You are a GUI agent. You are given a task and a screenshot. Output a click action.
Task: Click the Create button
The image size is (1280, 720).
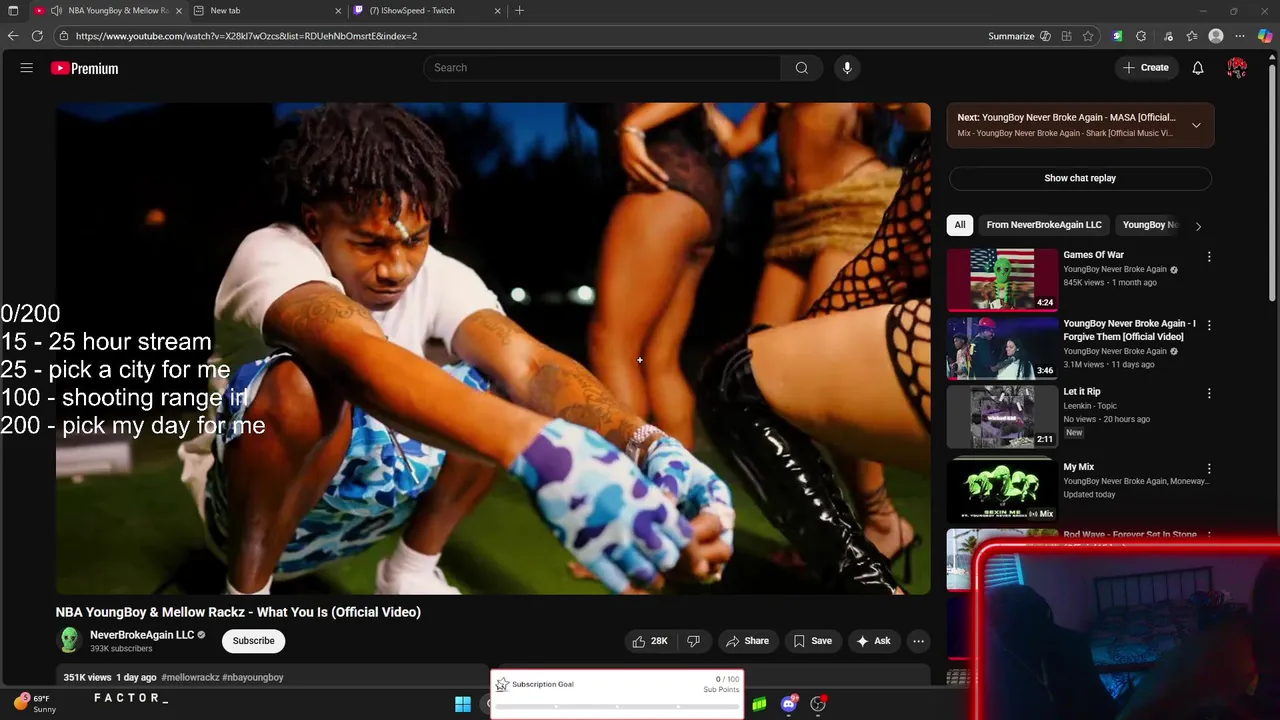[x=1145, y=68]
